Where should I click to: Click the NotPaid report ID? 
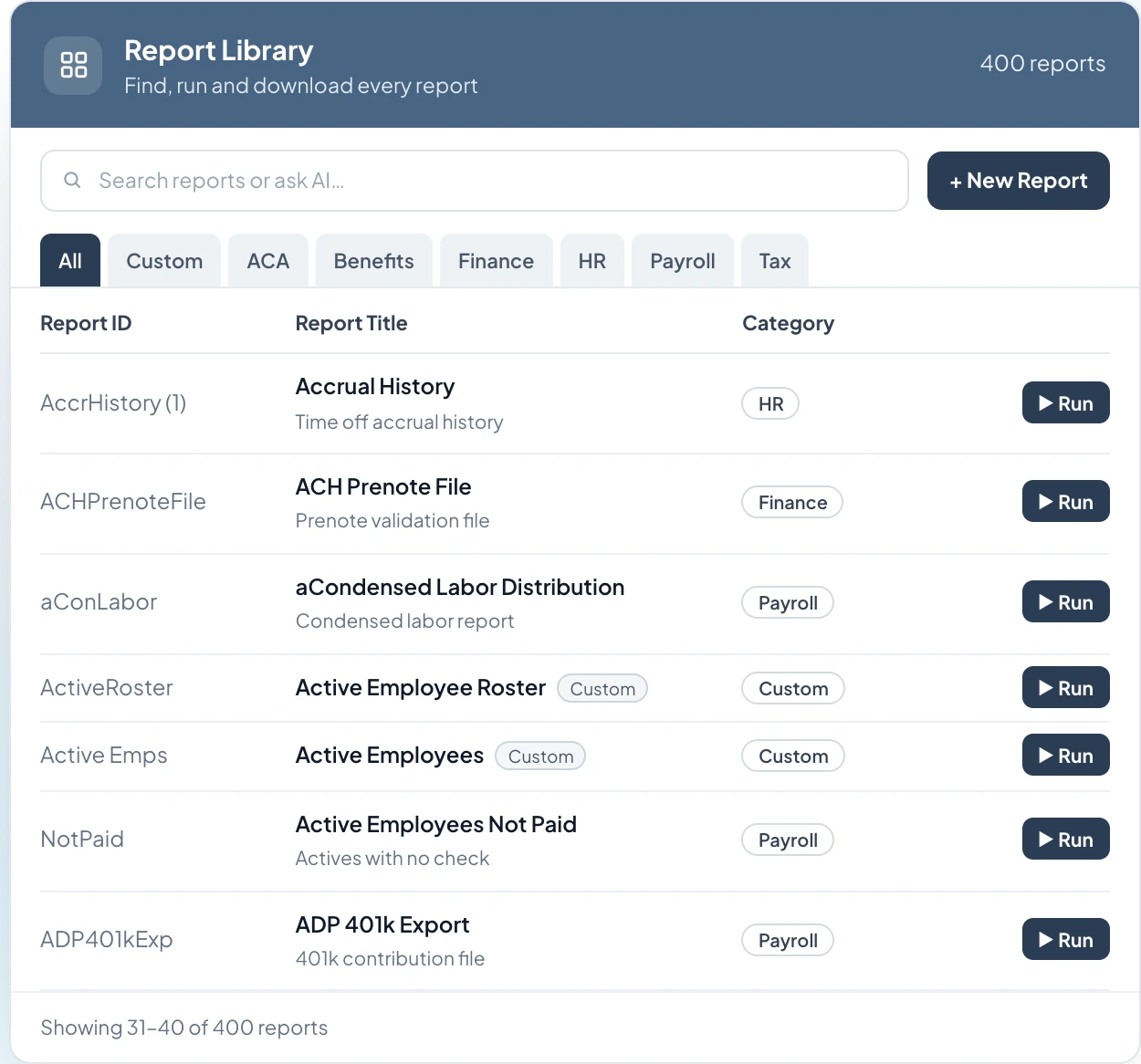point(82,839)
